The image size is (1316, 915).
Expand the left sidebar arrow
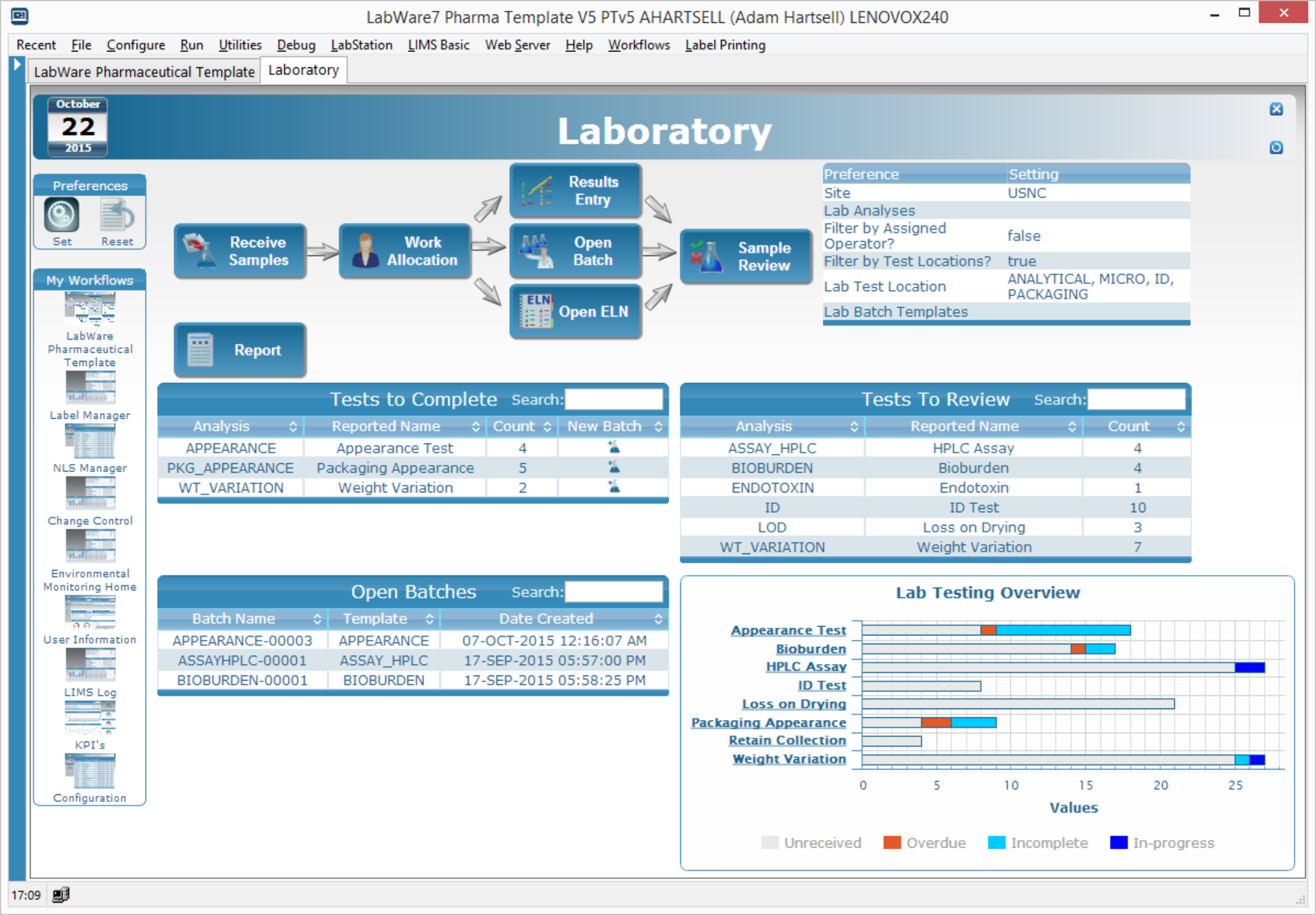click(17, 64)
